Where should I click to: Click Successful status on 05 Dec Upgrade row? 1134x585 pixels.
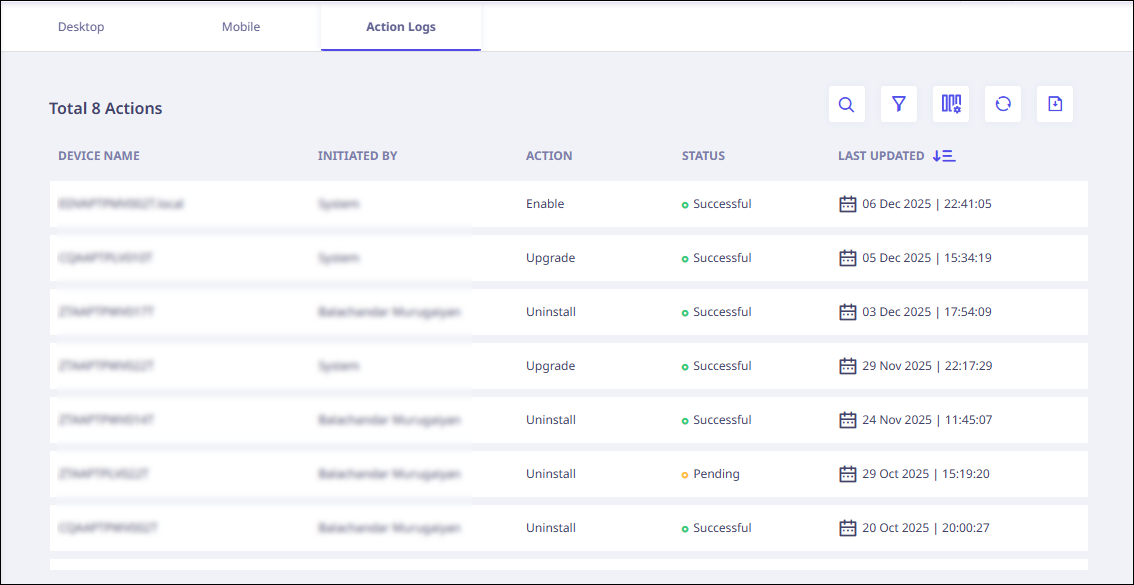pos(721,258)
